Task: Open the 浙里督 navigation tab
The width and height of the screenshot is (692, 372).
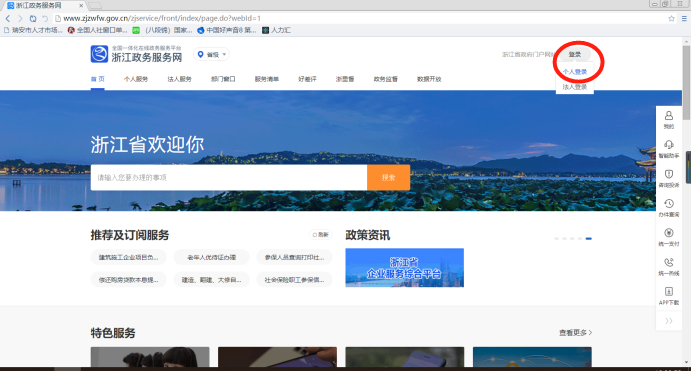Action: click(345, 79)
